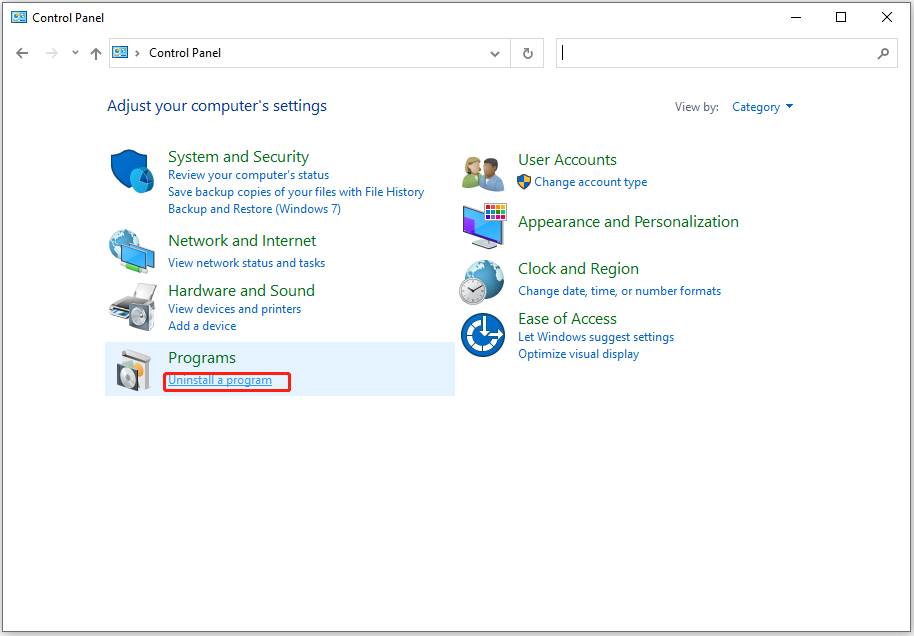Image resolution: width=914 pixels, height=636 pixels.
Task: Open Network and Internet category
Action: [x=242, y=241]
